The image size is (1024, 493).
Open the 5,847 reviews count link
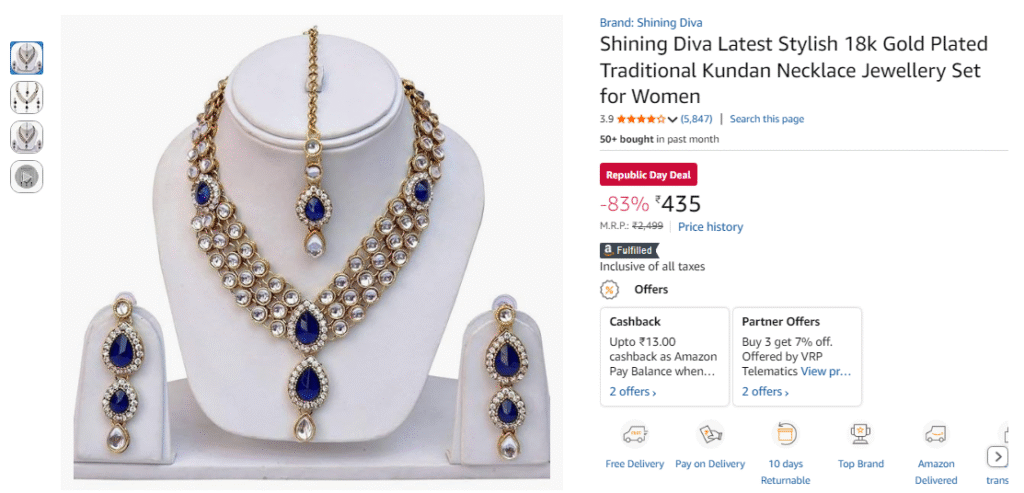tap(695, 120)
